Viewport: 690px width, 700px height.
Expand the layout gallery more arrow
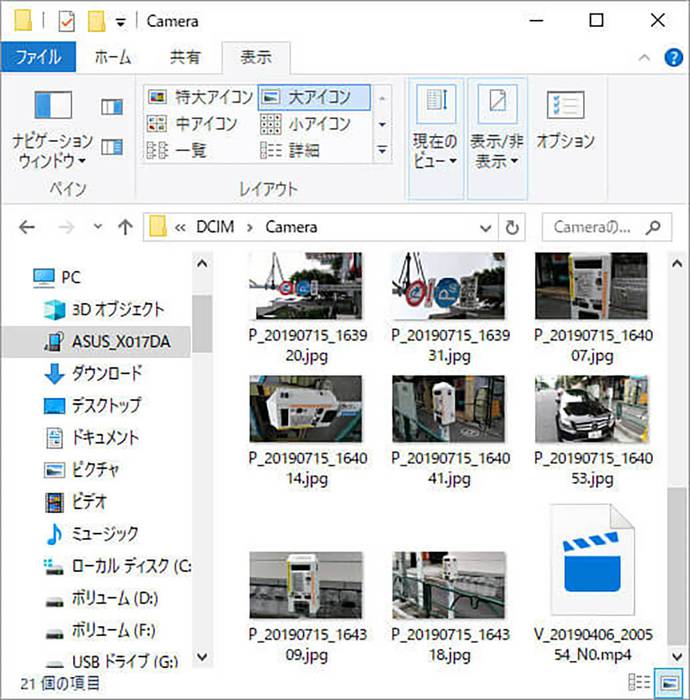click(382, 150)
